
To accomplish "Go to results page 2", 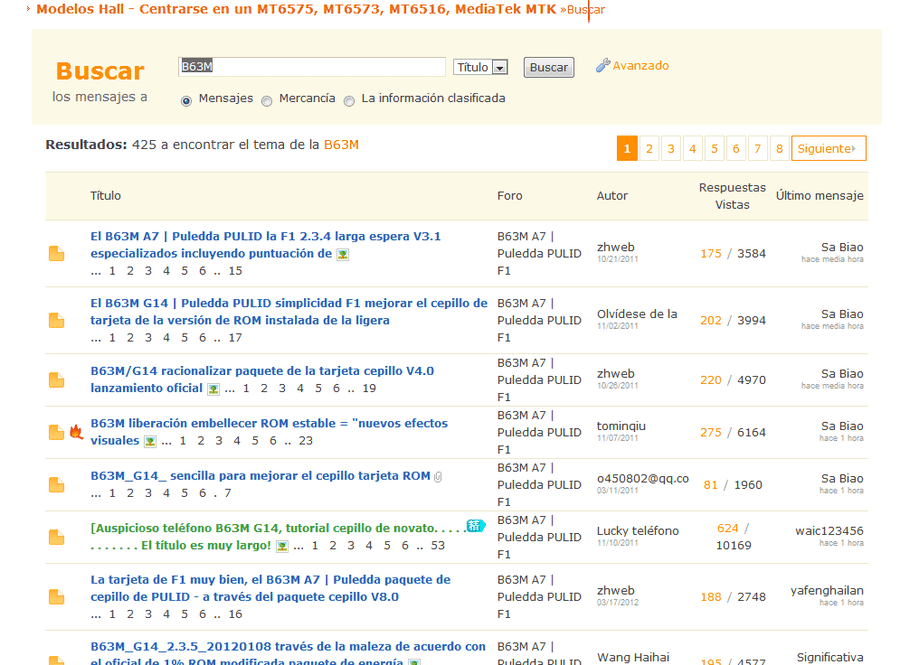I will click(649, 149).
